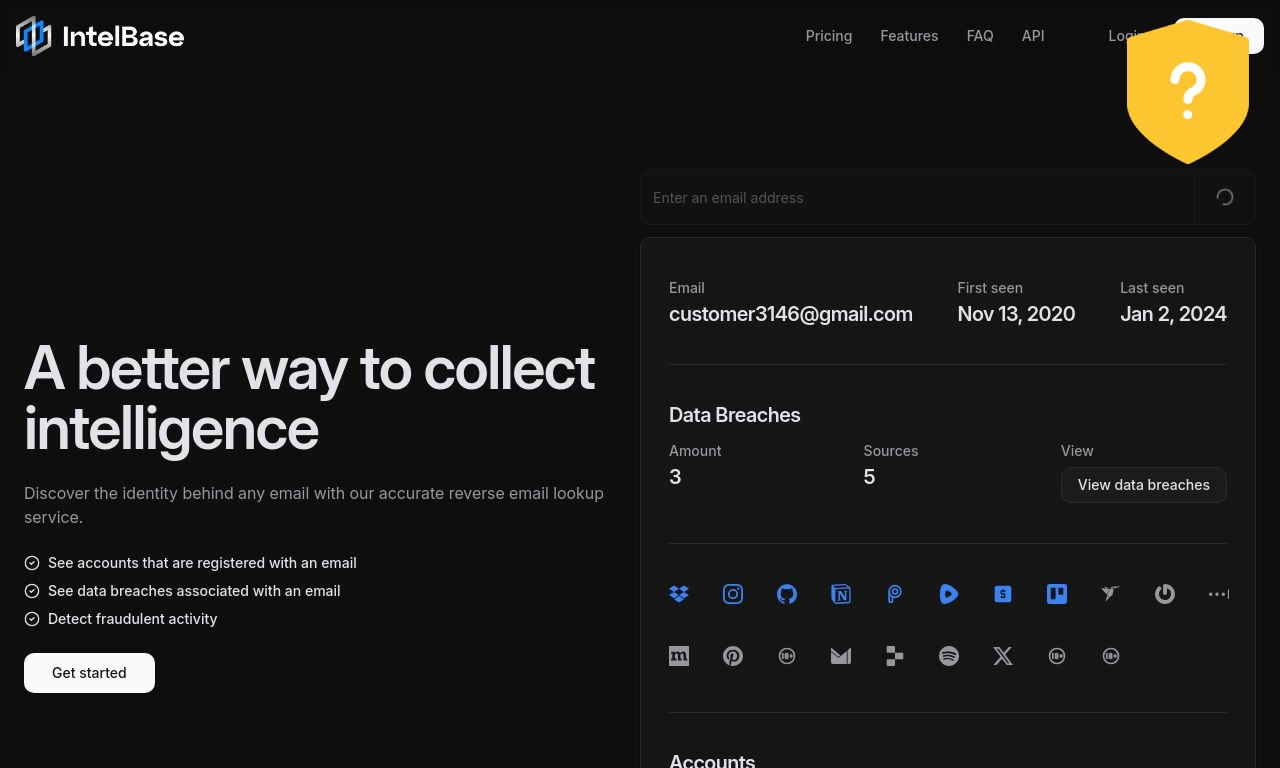This screenshot has width=1280, height=768.
Task: Click the Trello account icon
Action: [1057, 594]
